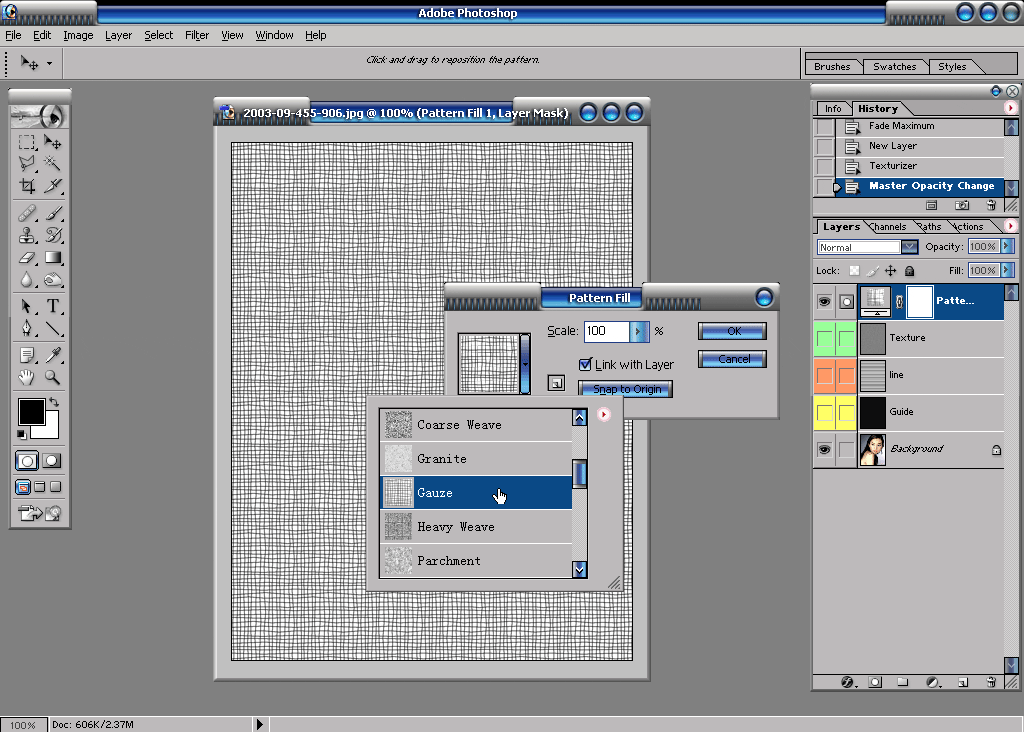1024x732 pixels.
Task: Cancel the Pattern Fill dialog
Action: point(732,359)
